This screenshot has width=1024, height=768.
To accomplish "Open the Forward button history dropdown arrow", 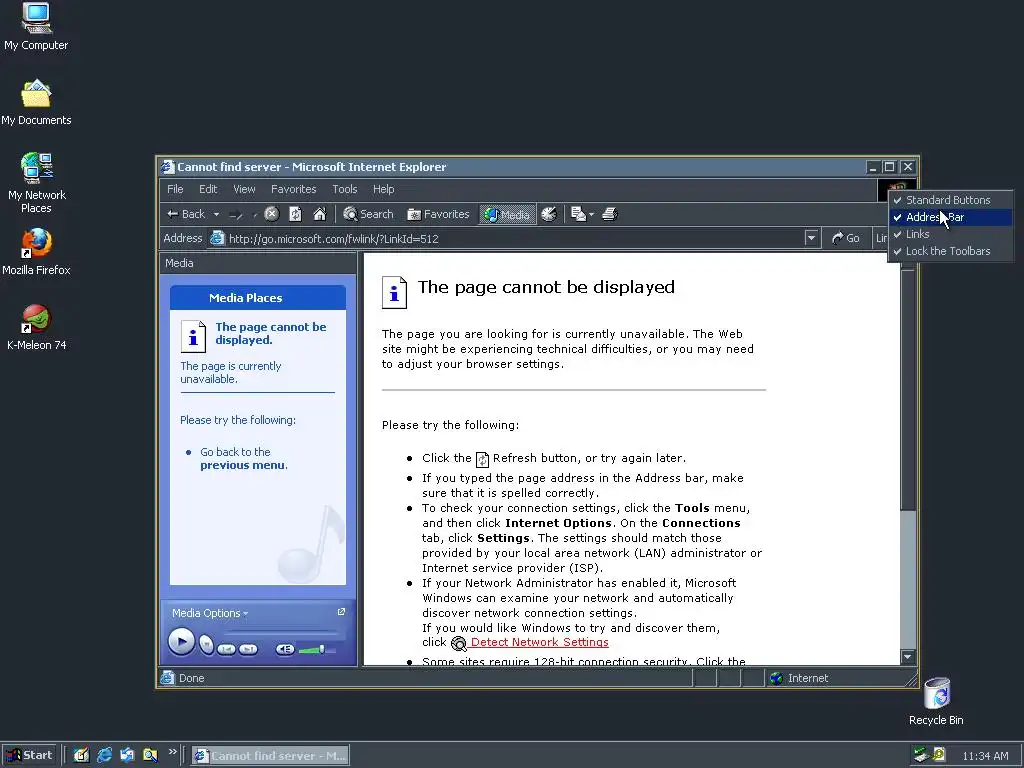I will click(x=254, y=214).
